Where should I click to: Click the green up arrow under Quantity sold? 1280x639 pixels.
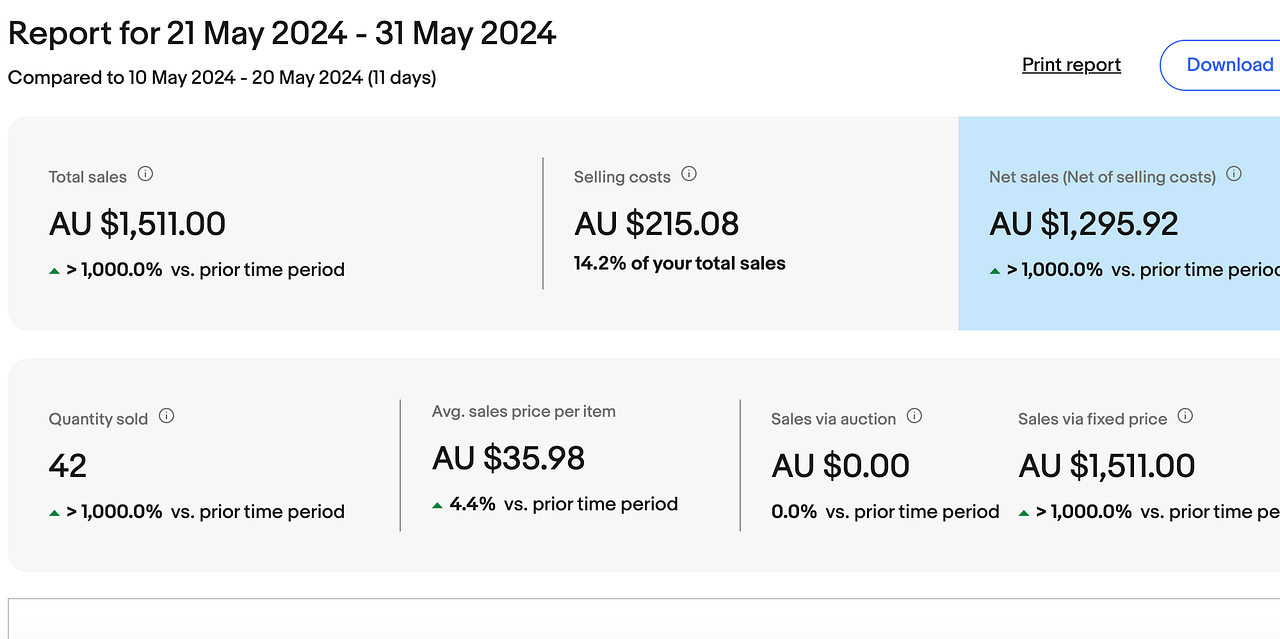point(55,513)
